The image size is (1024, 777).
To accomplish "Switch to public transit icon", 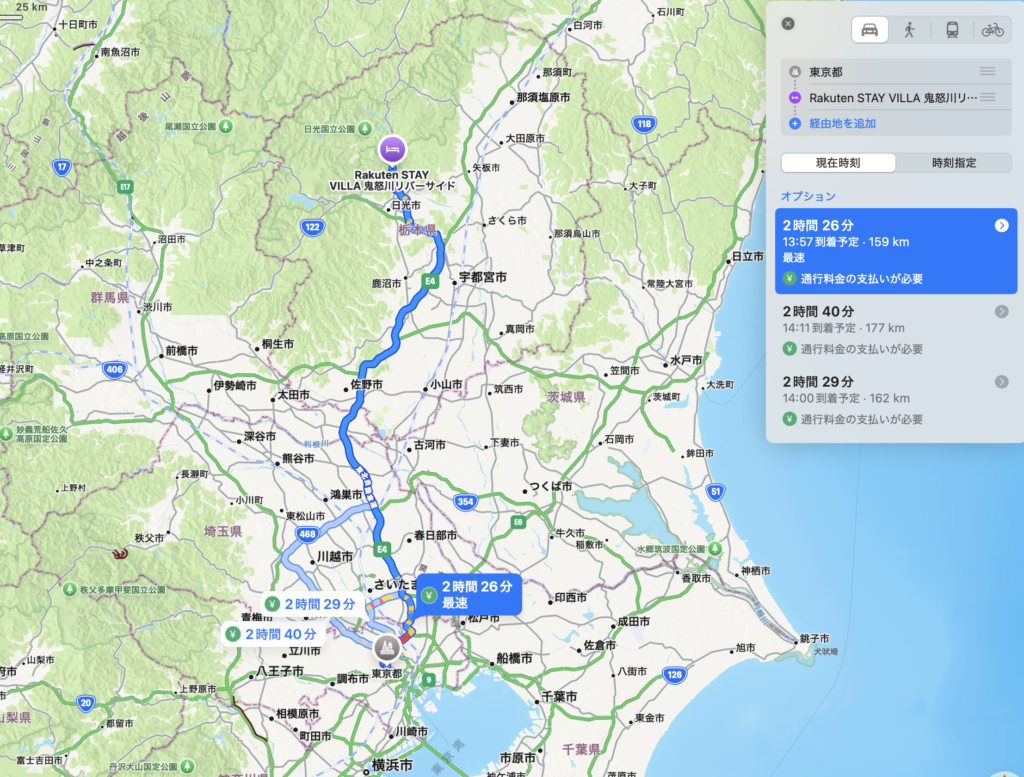I will (x=952, y=30).
